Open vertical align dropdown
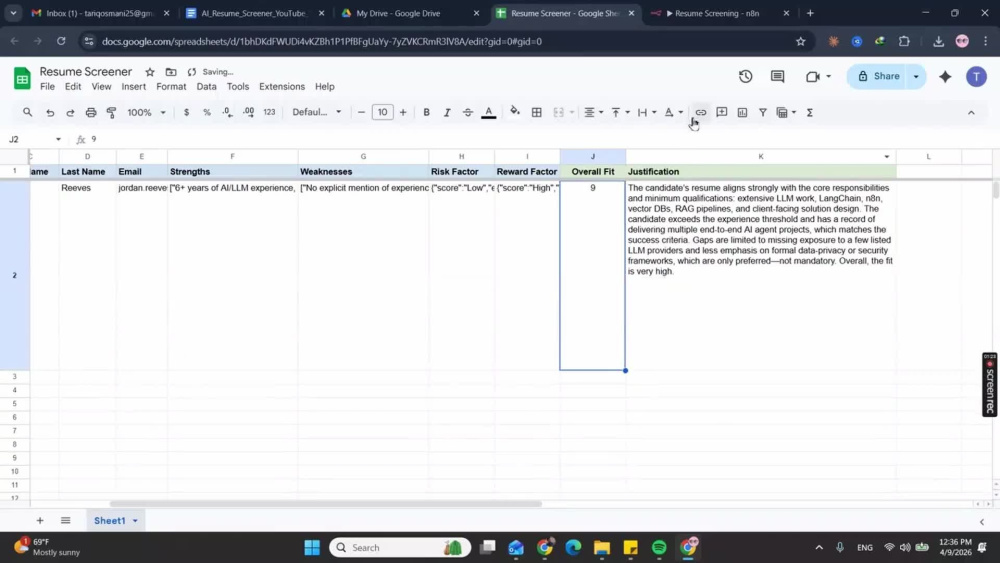Screen dimensions: 1000x563 pyautogui.click(x=620, y=112)
